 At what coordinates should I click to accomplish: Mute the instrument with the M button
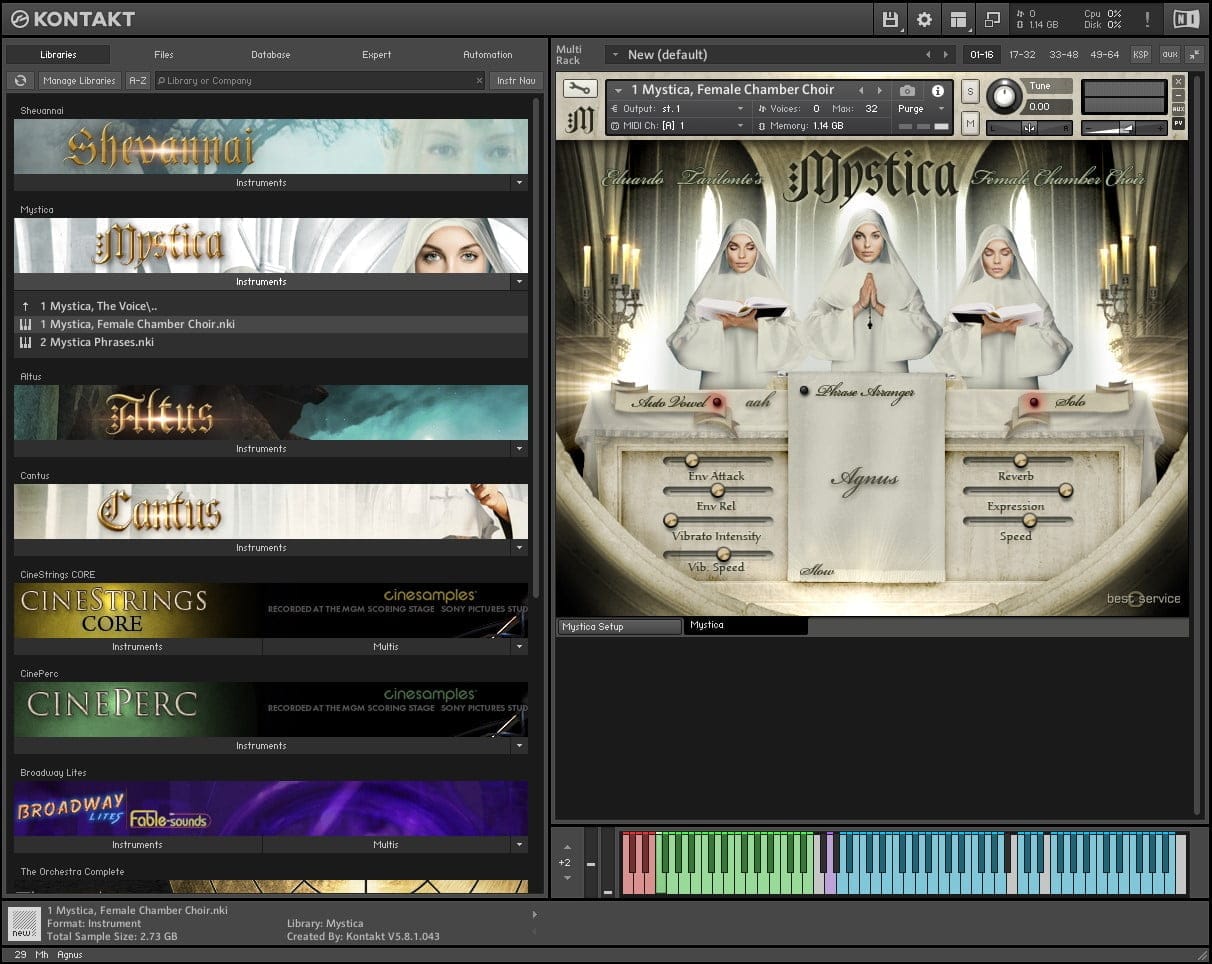[x=969, y=123]
